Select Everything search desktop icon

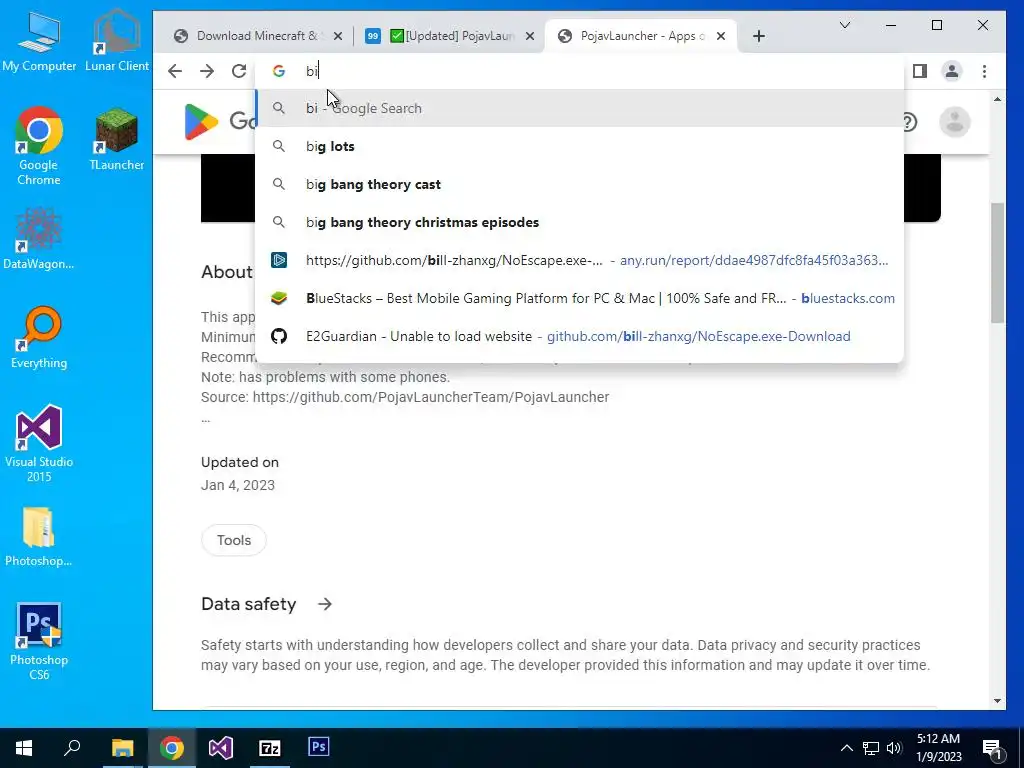pyautogui.click(x=39, y=338)
